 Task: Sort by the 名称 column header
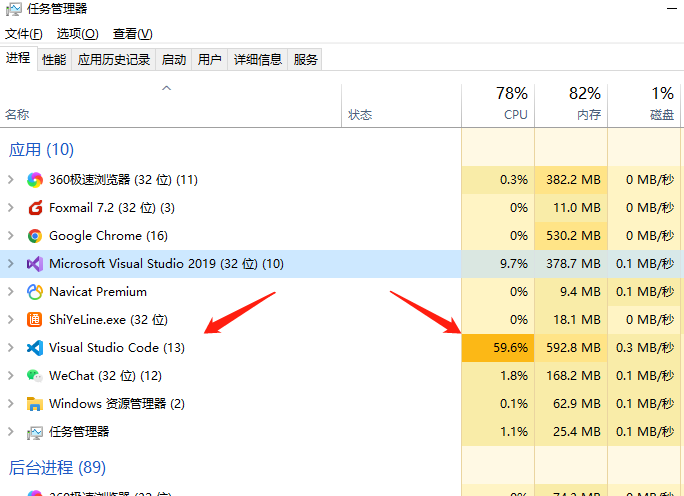point(171,106)
